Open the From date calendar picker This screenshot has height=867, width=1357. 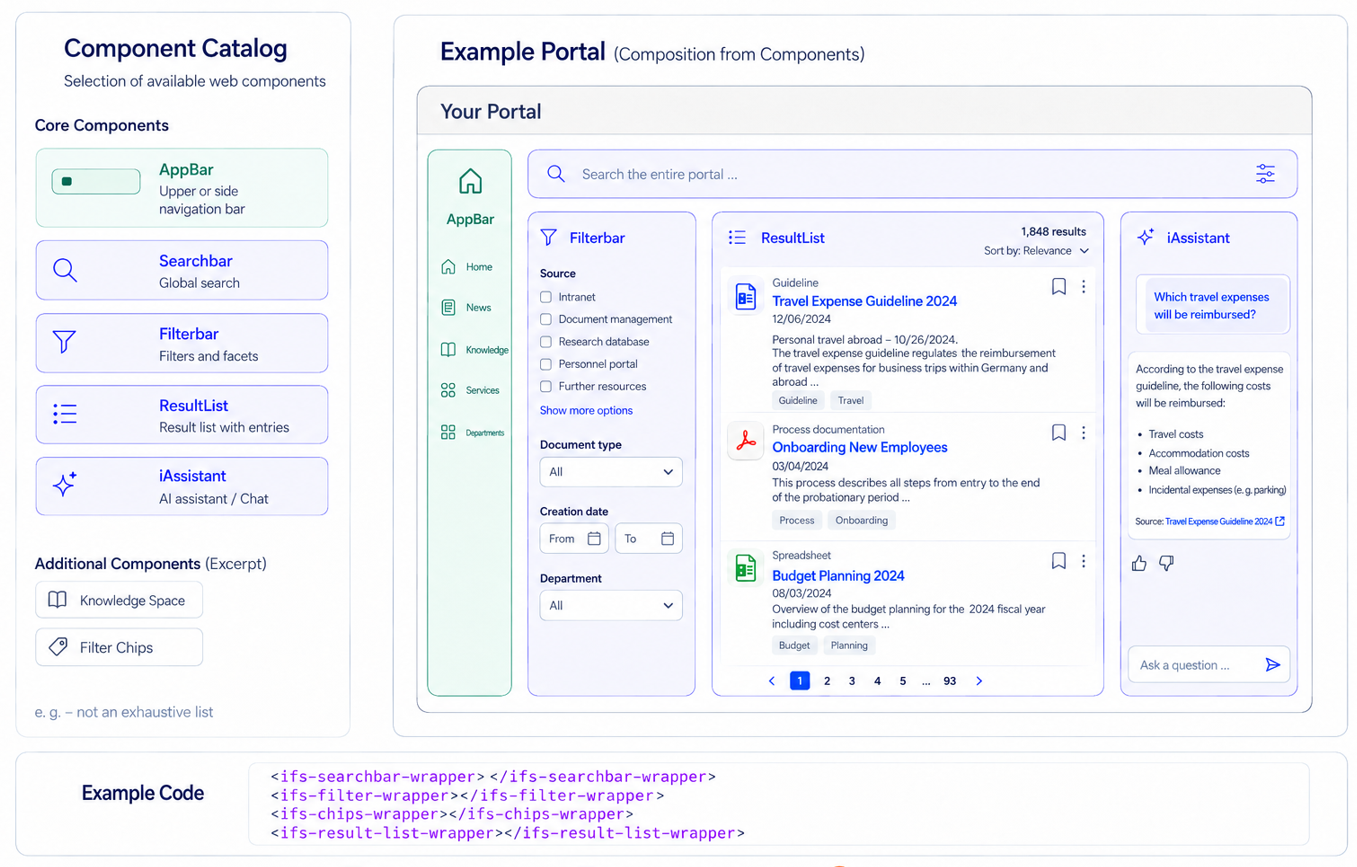(x=594, y=538)
